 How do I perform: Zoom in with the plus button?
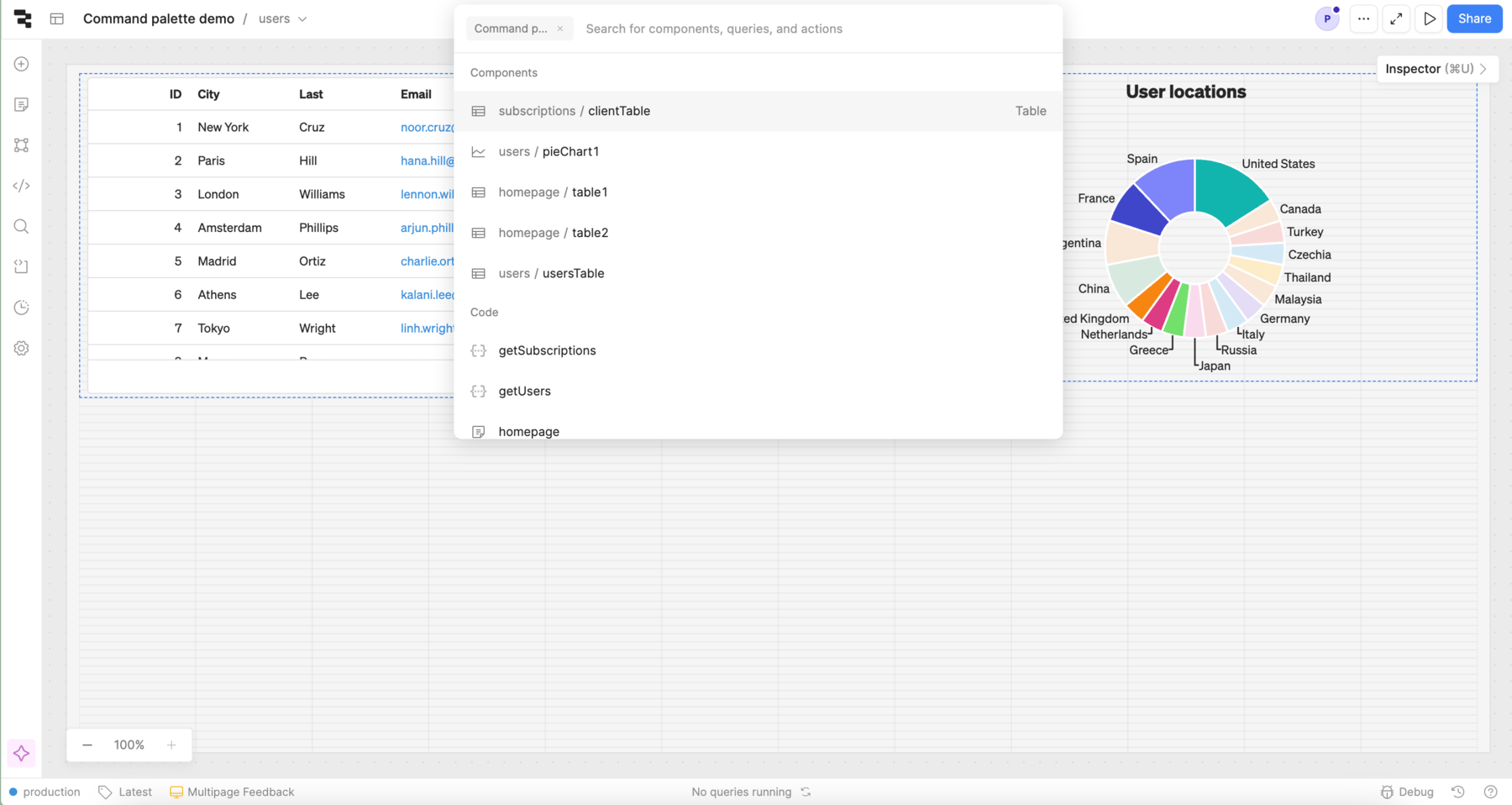tap(171, 744)
